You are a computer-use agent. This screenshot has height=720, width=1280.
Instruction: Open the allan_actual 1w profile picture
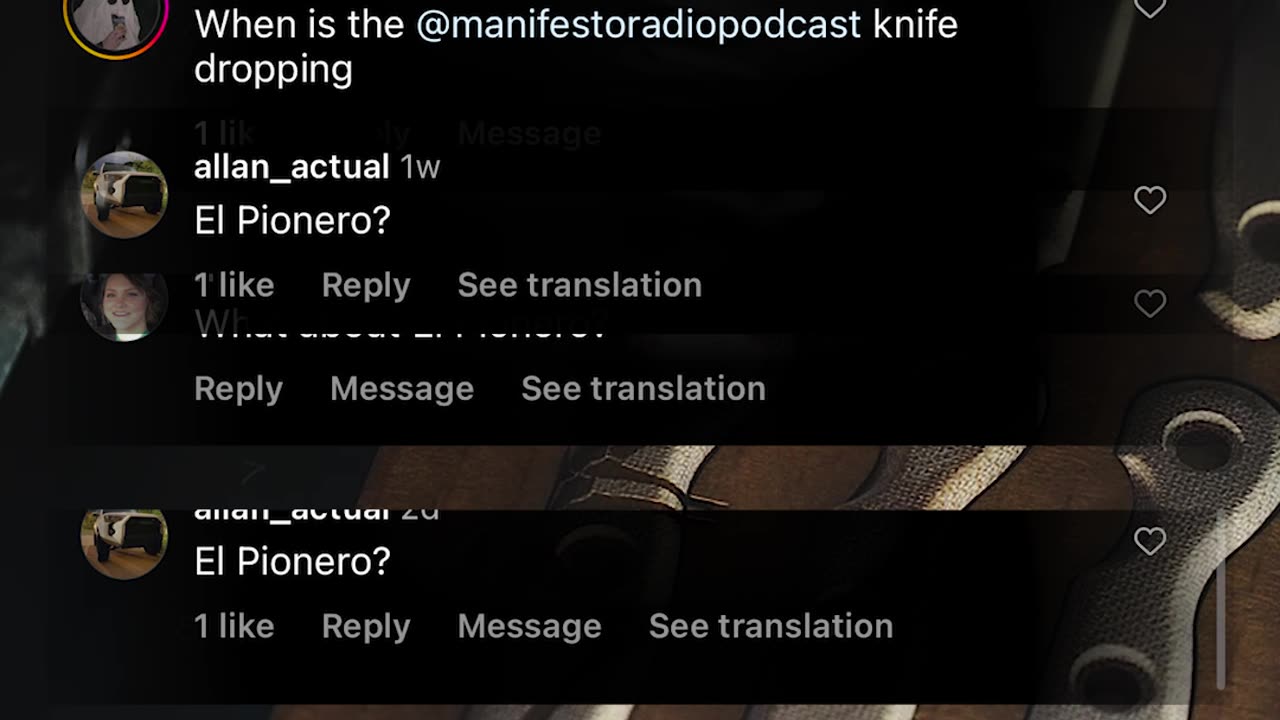(124, 194)
